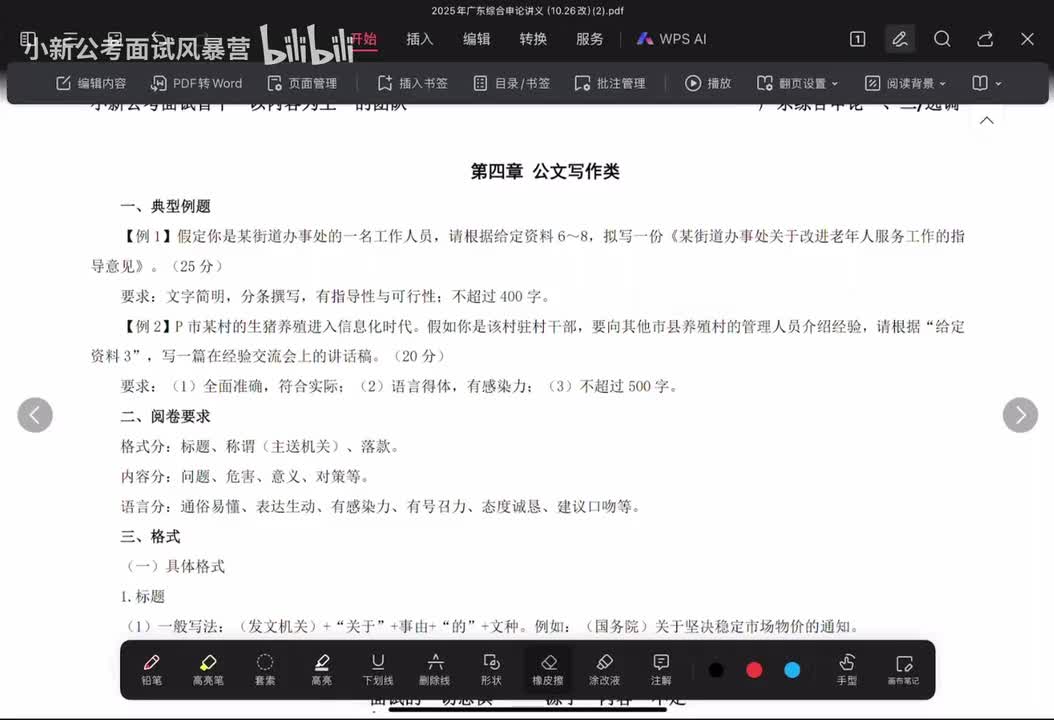Start 播放 slideshow playback
This screenshot has width=1054, height=720.
(x=708, y=83)
